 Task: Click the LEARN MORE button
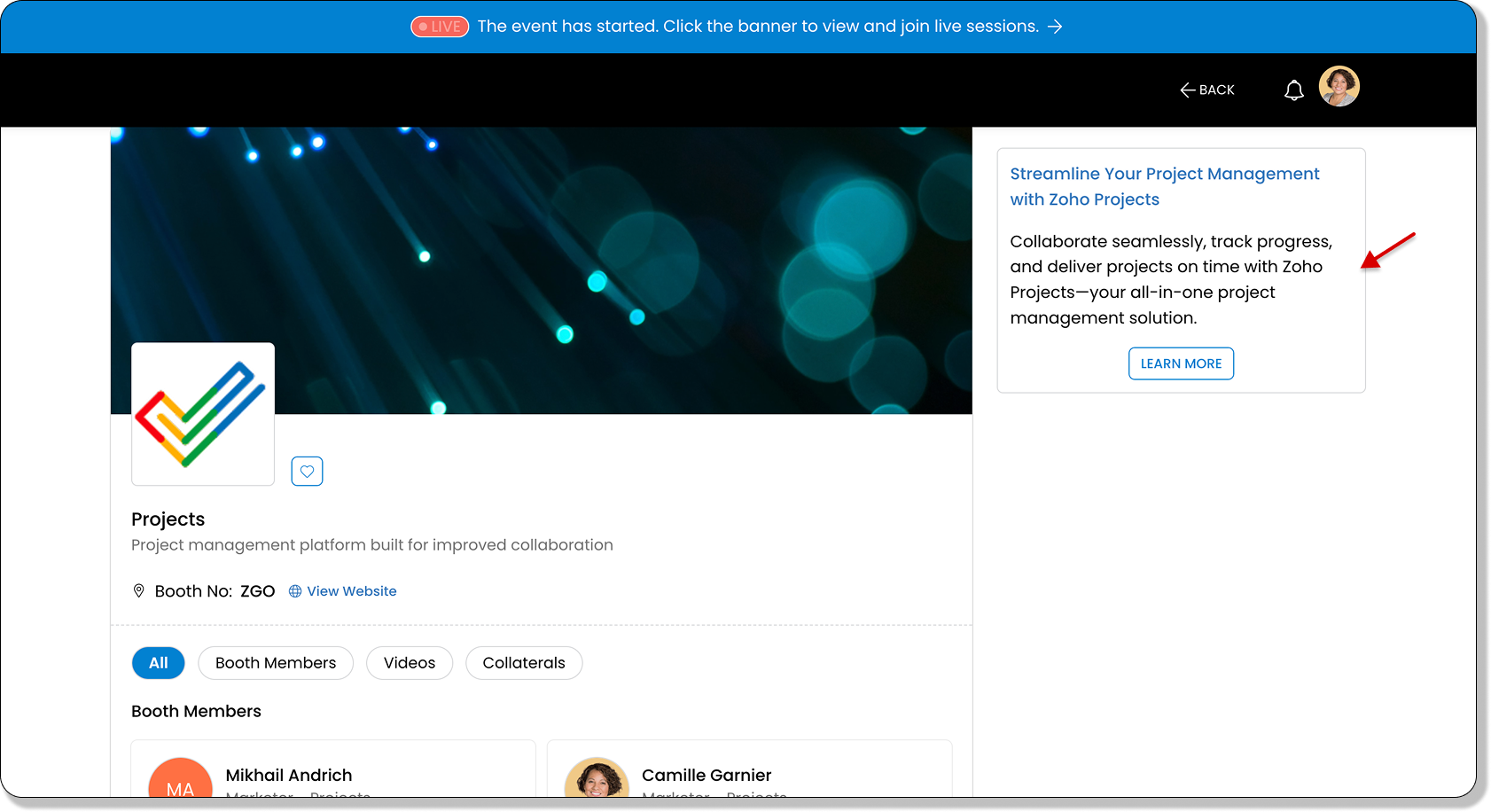(x=1181, y=363)
